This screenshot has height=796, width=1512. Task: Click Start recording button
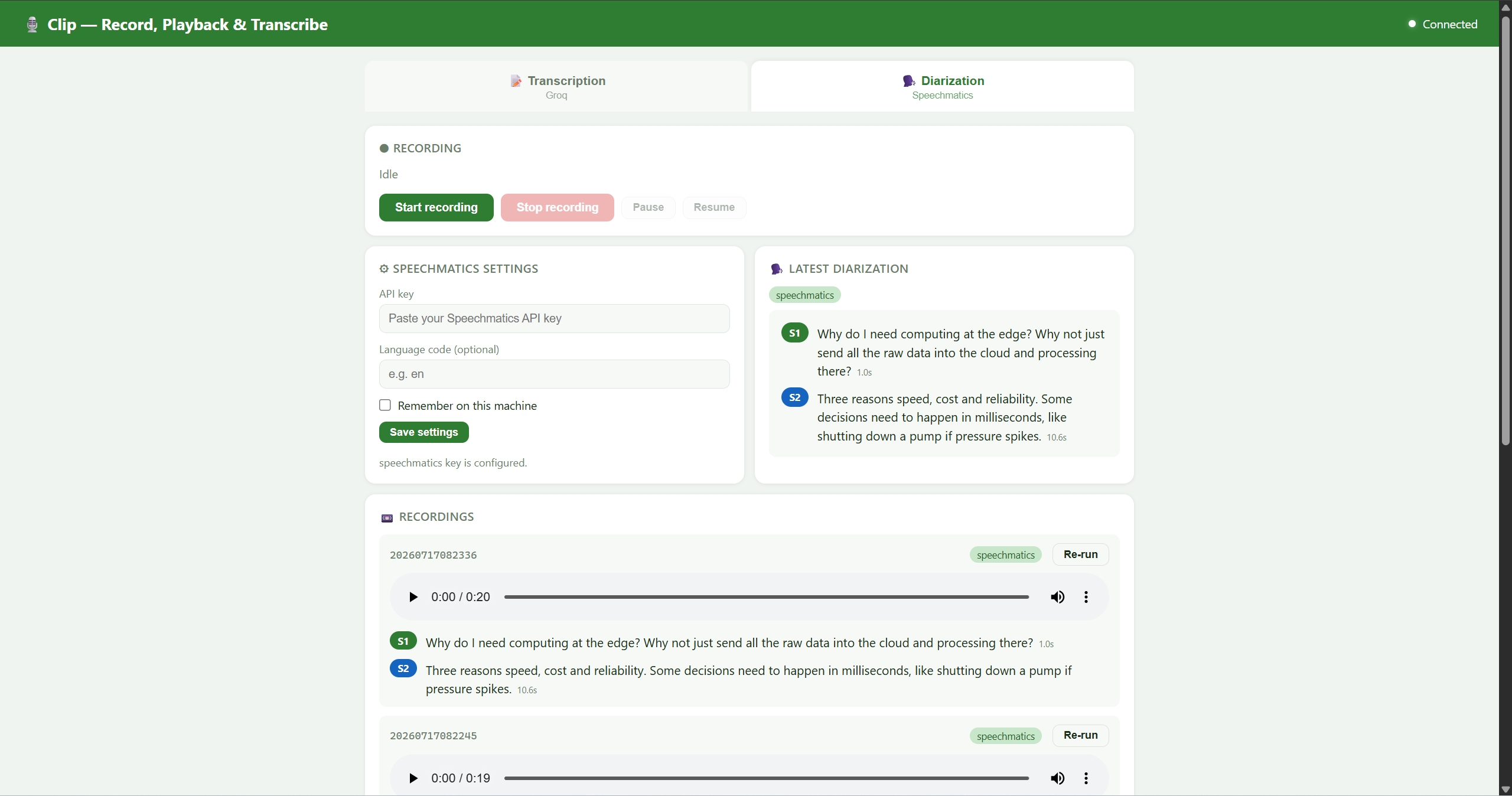(x=436, y=207)
